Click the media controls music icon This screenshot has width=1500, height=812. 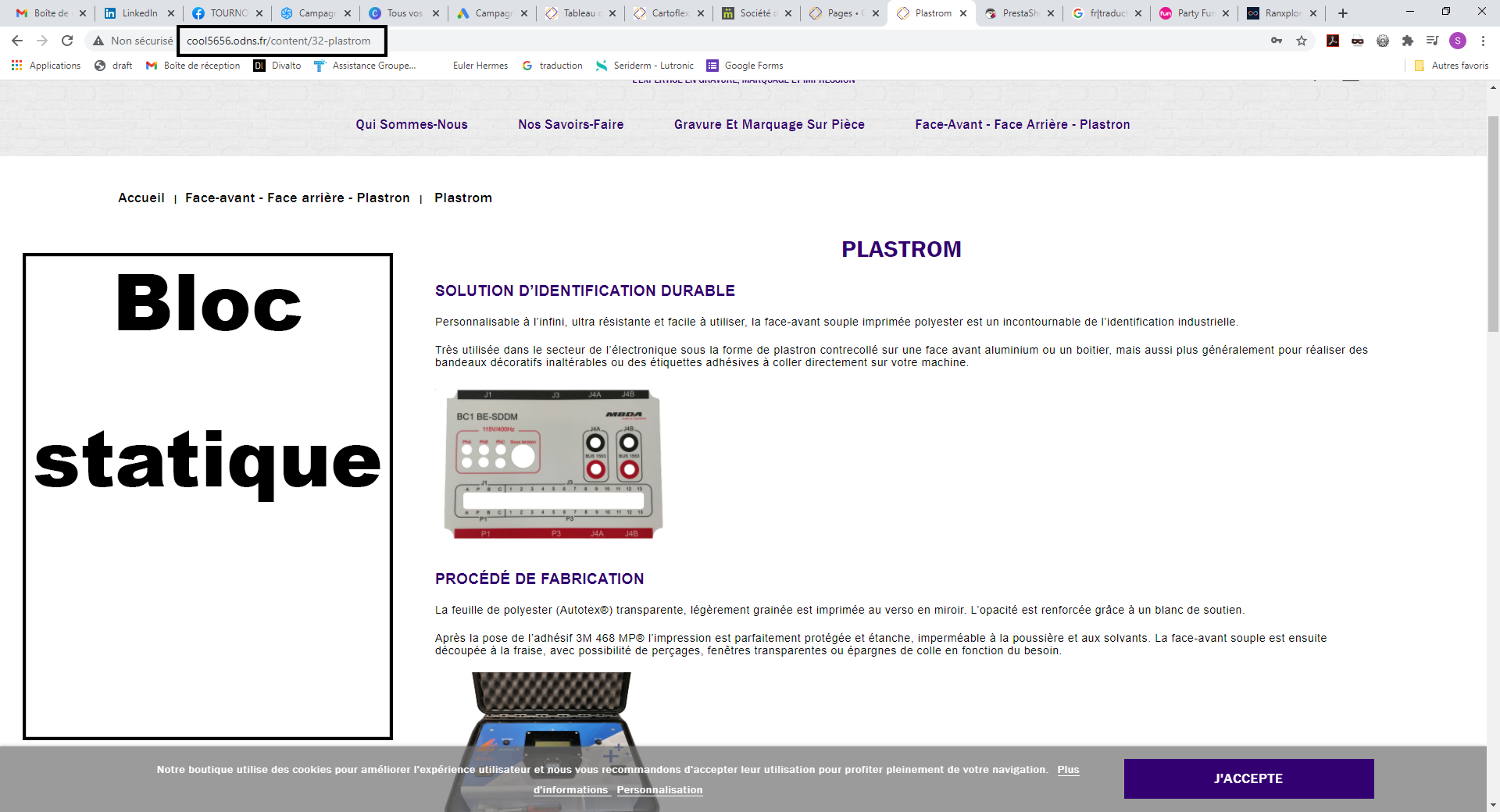(1433, 41)
